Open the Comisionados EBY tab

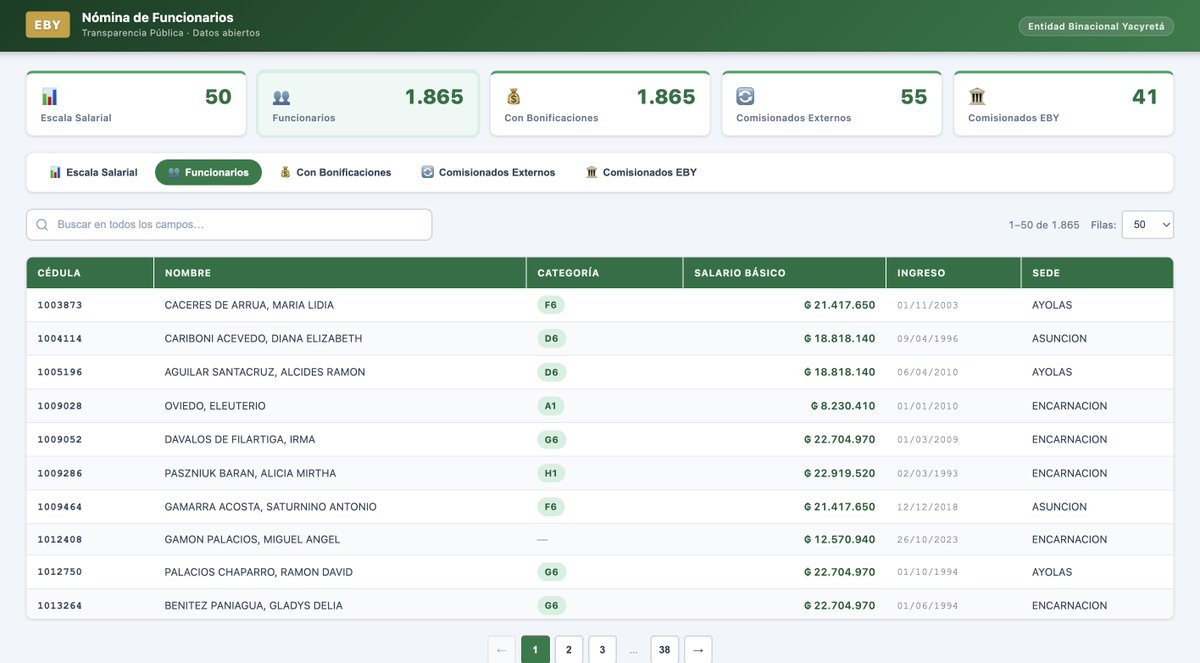(641, 172)
